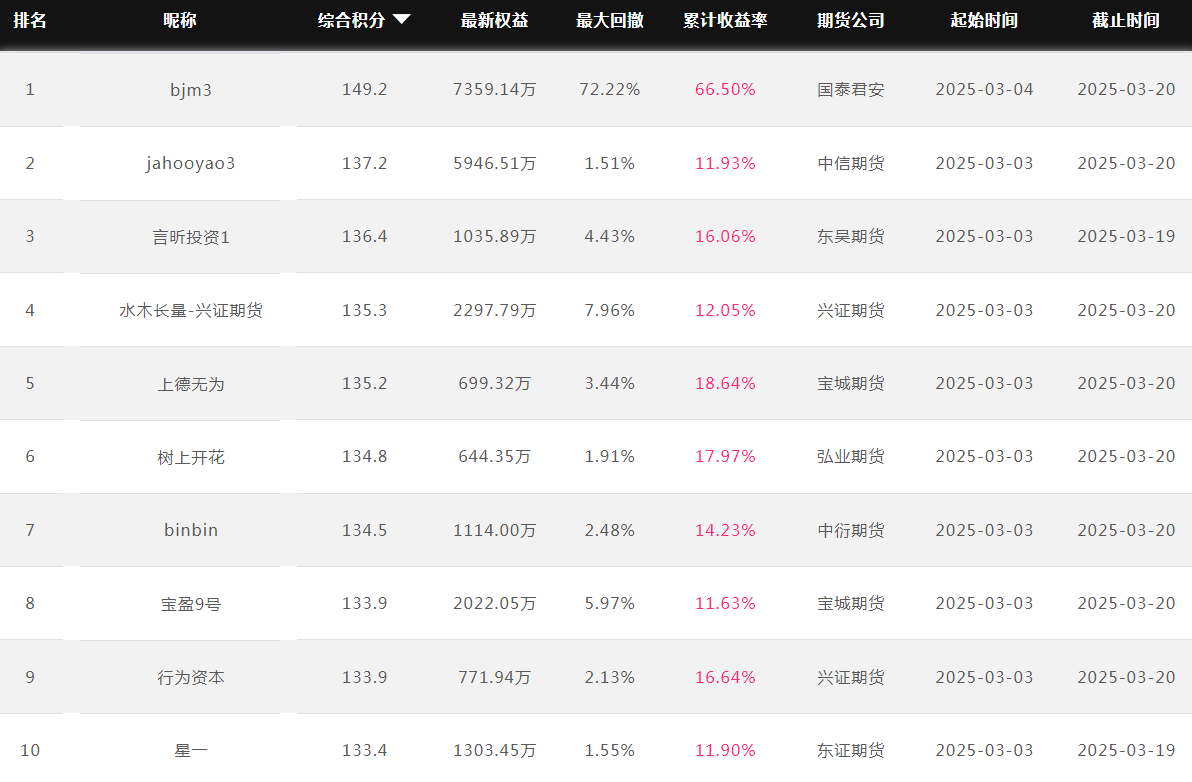Select equity value 699.32万

(494, 383)
